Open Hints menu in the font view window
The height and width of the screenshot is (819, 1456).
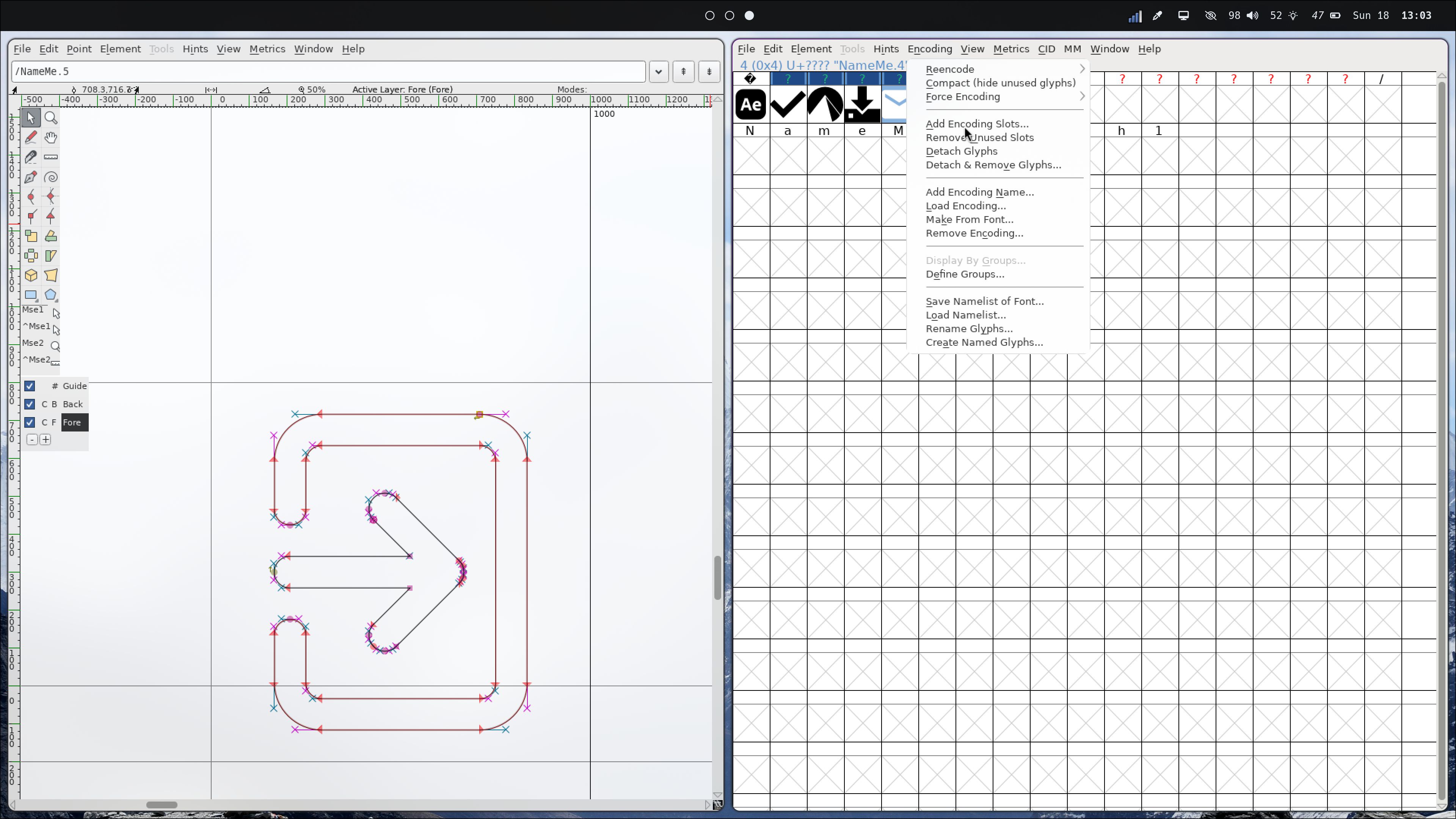[886, 49]
